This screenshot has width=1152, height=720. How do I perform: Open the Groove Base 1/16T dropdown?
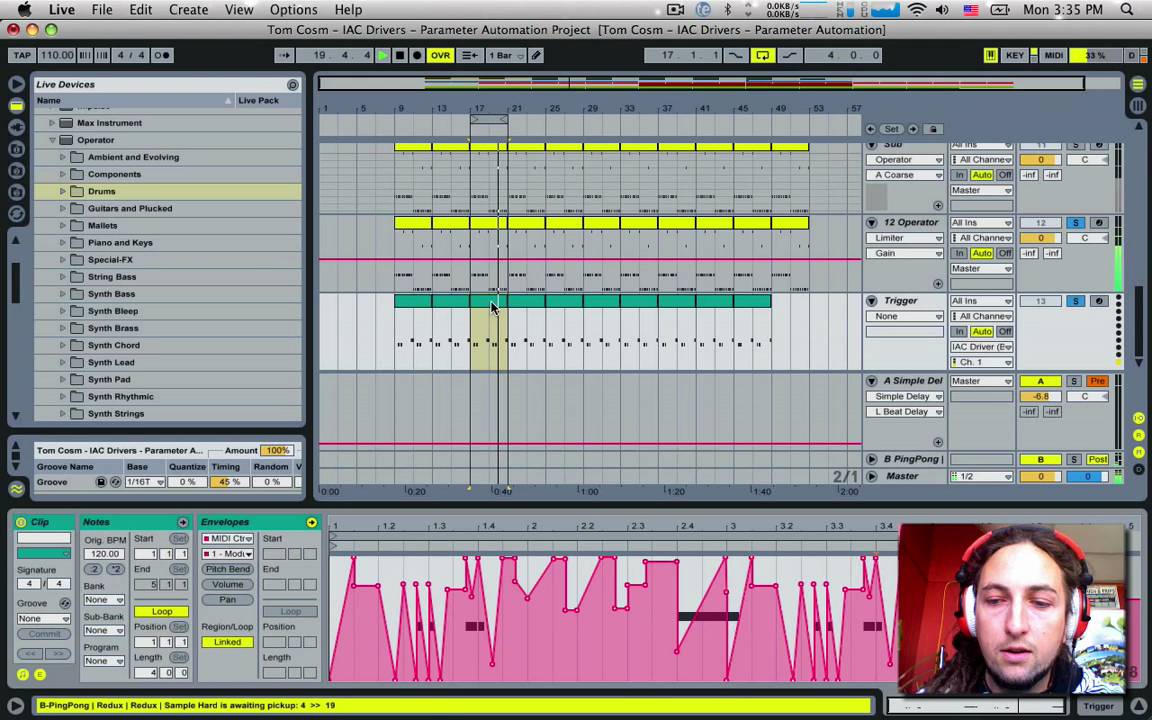[x=145, y=482]
